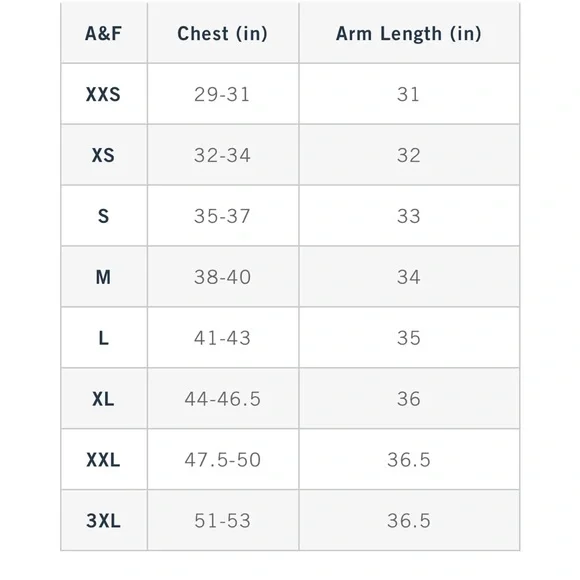The height and width of the screenshot is (580, 580).
Task: Select arm length 36.5 for 3XL
Action: tap(409, 521)
